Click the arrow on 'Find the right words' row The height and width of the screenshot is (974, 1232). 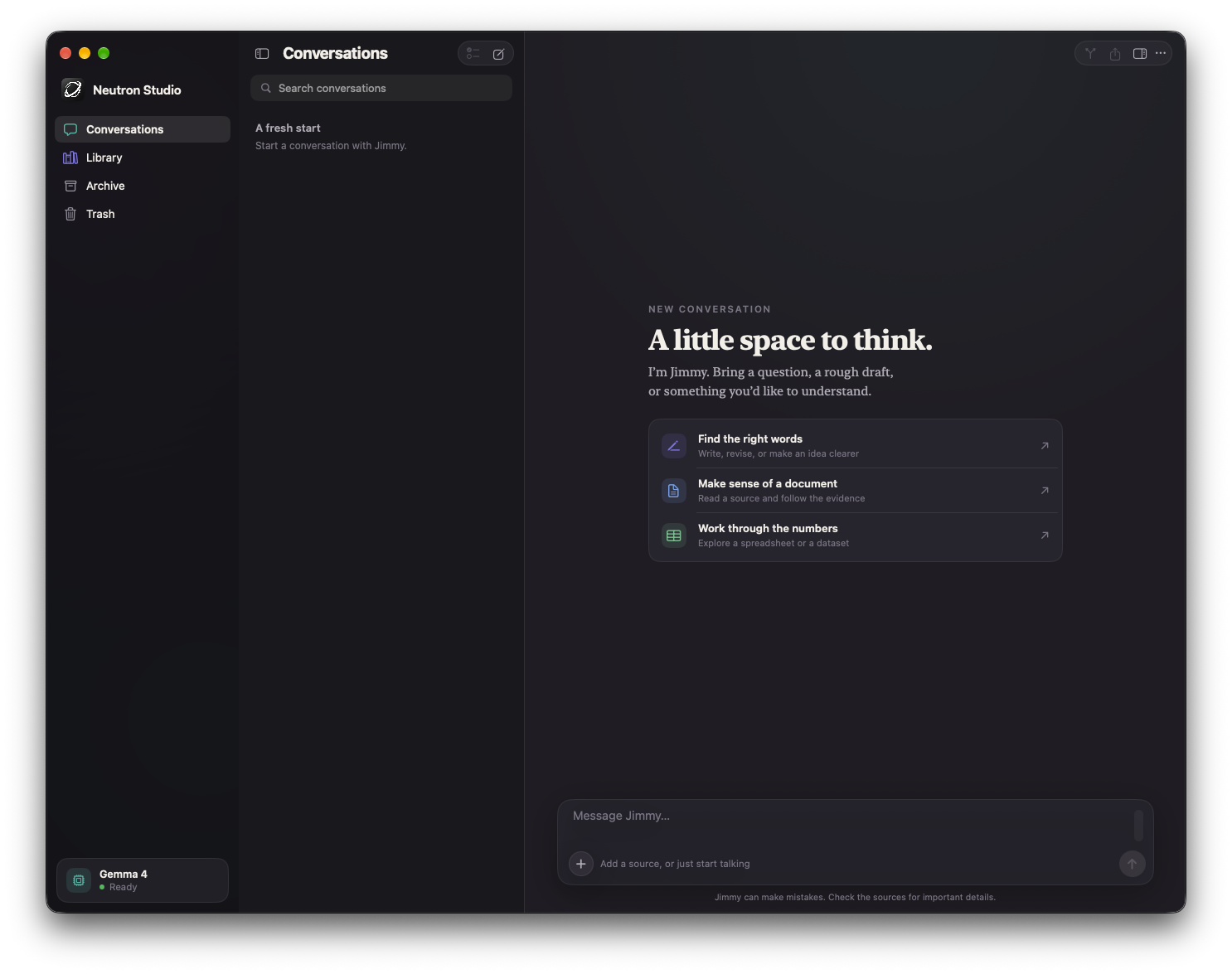pos(1045,446)
